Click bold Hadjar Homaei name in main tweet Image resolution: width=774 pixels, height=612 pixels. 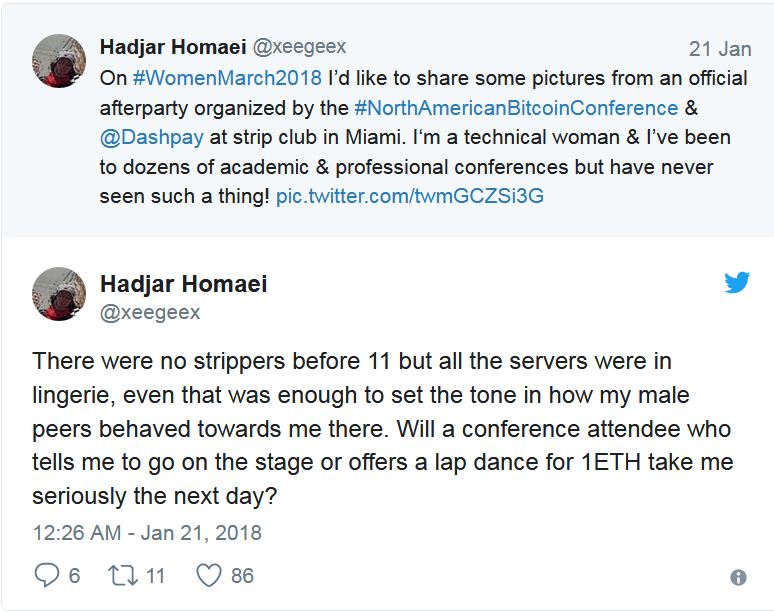click(183, 284)
